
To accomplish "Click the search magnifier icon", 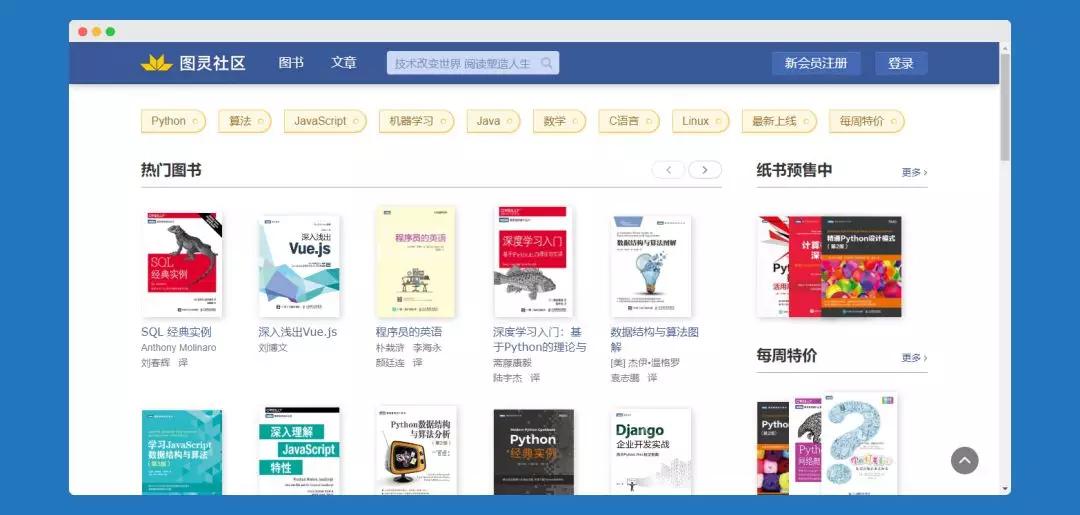I will (x=547, y=63).
